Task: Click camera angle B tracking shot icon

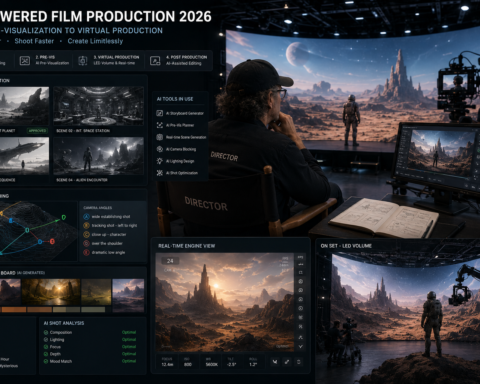Action: 86,226
